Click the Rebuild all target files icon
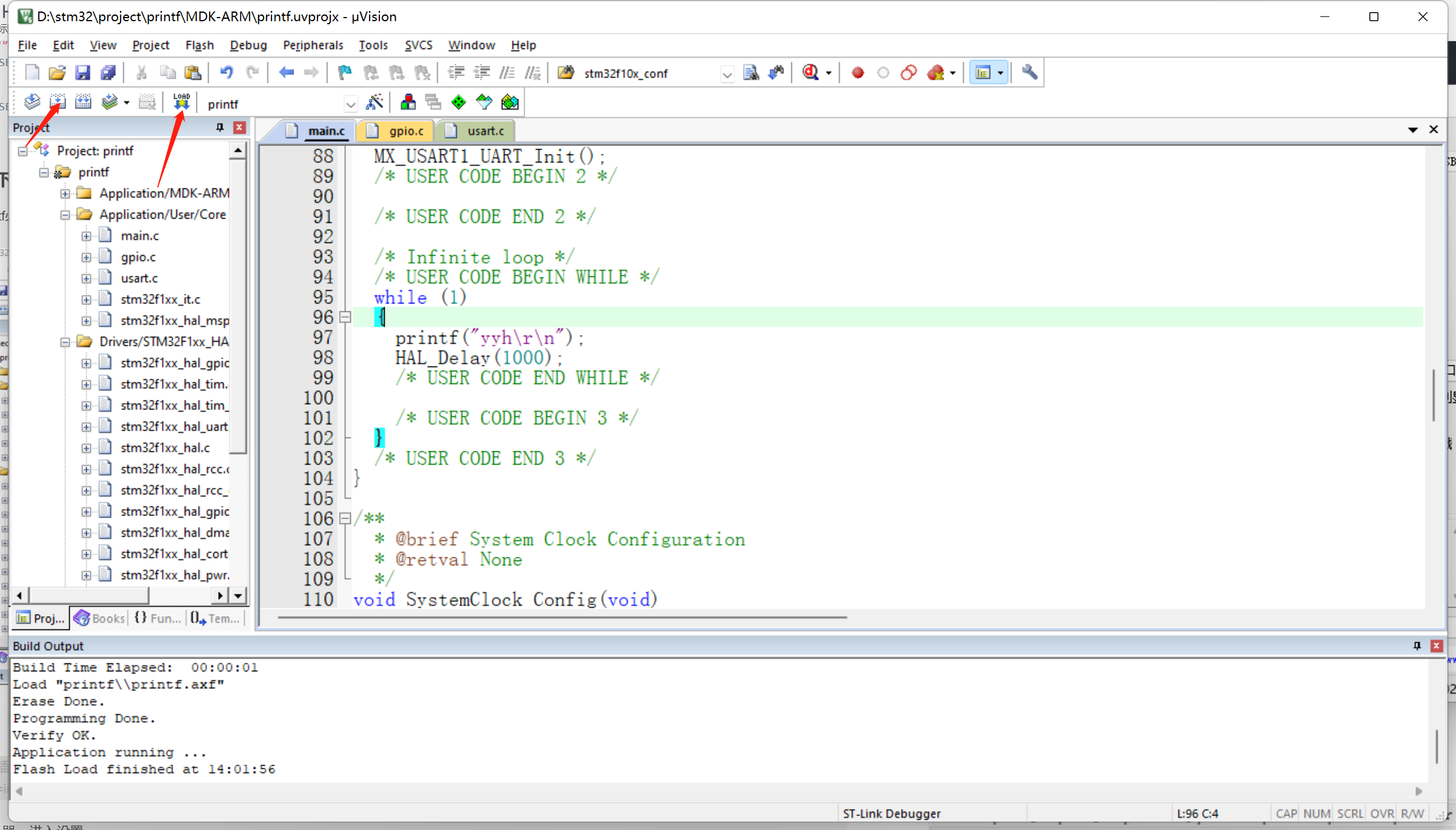Image resolution: width=1456 pixels, height=830 pixels. tap(83, 102)
